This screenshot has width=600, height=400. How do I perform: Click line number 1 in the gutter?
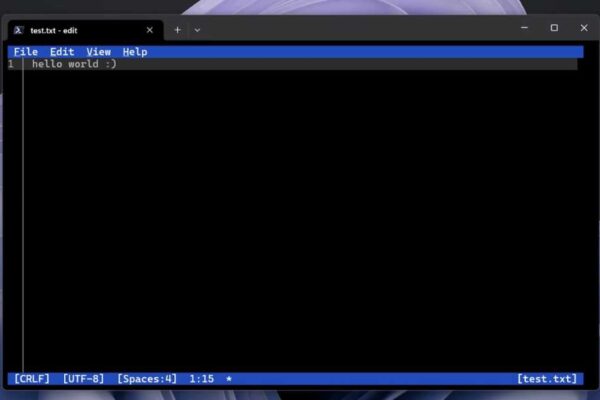click(x=11, y=64)
